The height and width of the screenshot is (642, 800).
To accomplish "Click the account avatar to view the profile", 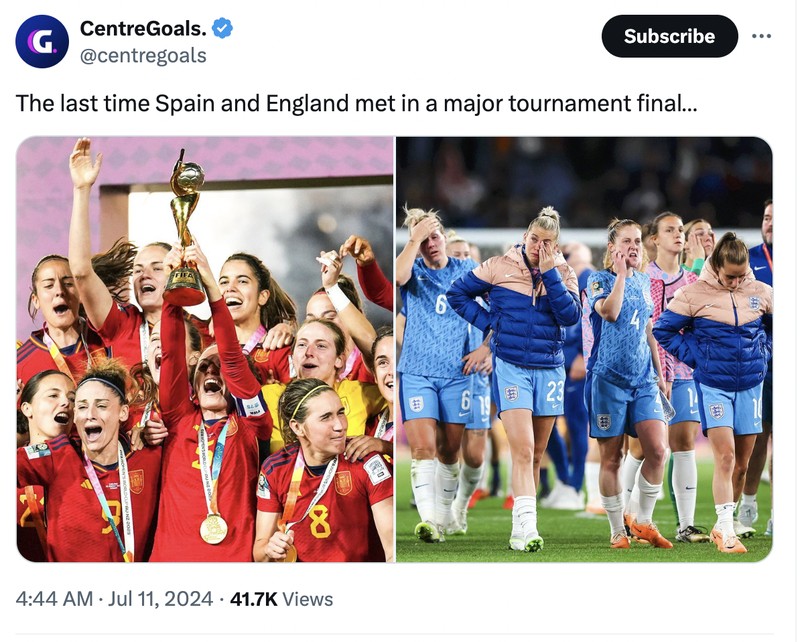I will (x=40, y=38).
